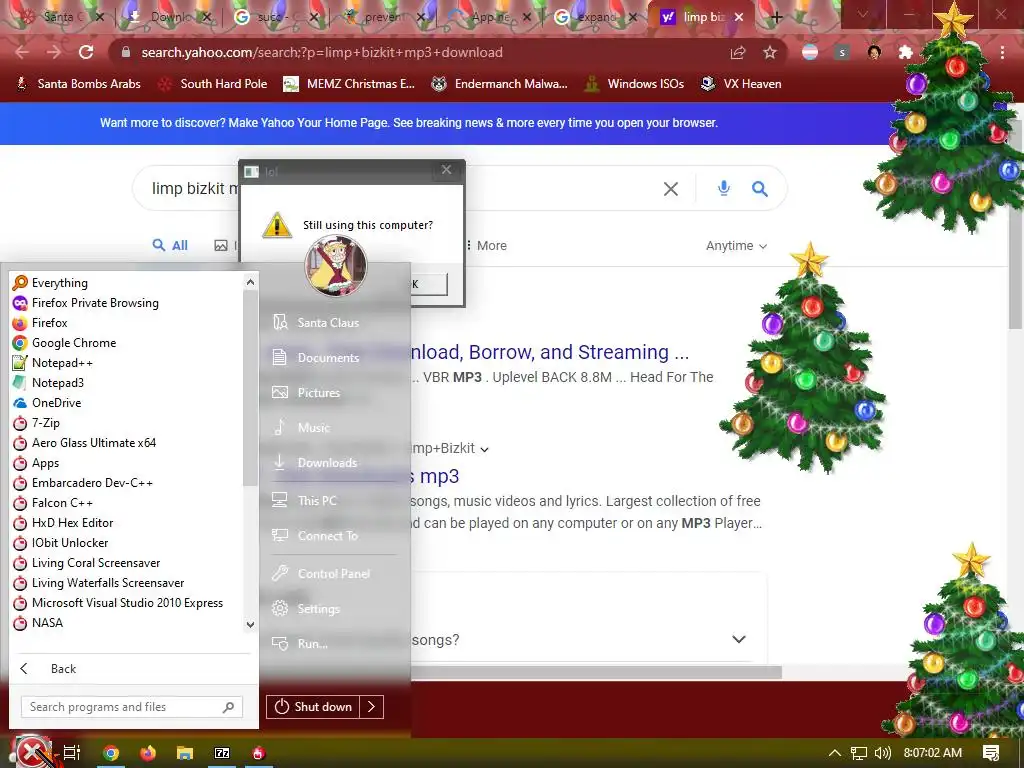Open Task View on the taskbar
The image size is (1024, 768).
pos(72,753)
